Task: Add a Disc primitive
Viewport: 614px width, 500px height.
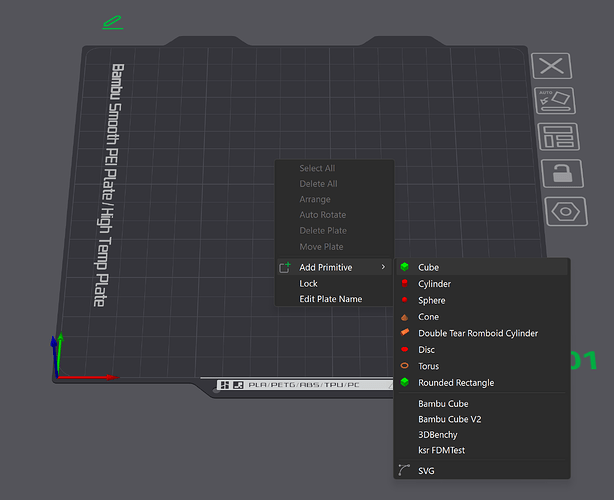Action: tap(482, 350)
